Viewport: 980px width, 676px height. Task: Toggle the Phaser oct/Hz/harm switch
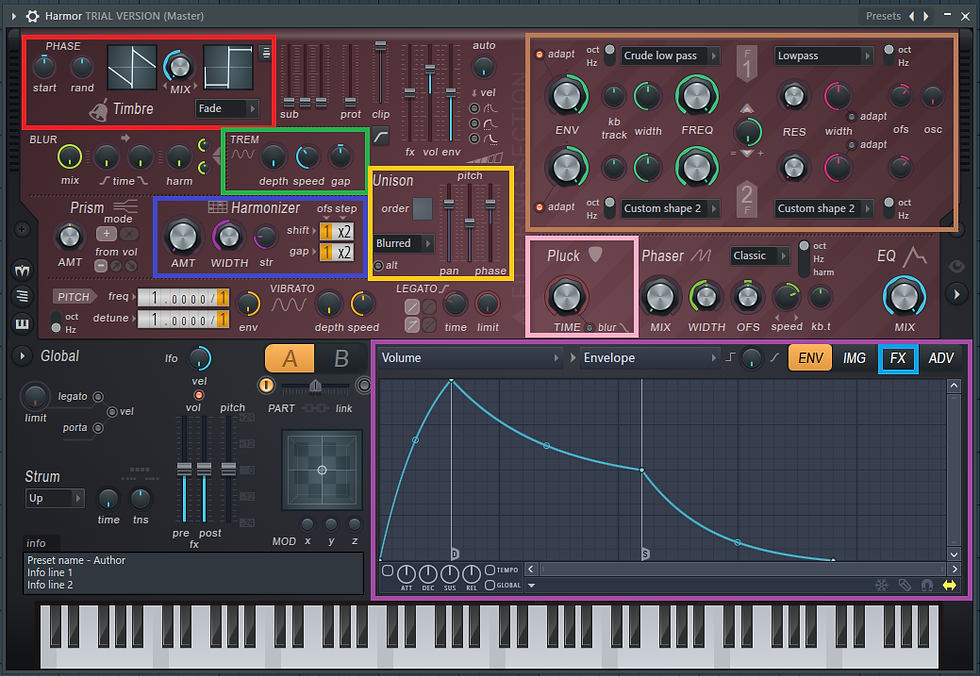tap(804, 259)
